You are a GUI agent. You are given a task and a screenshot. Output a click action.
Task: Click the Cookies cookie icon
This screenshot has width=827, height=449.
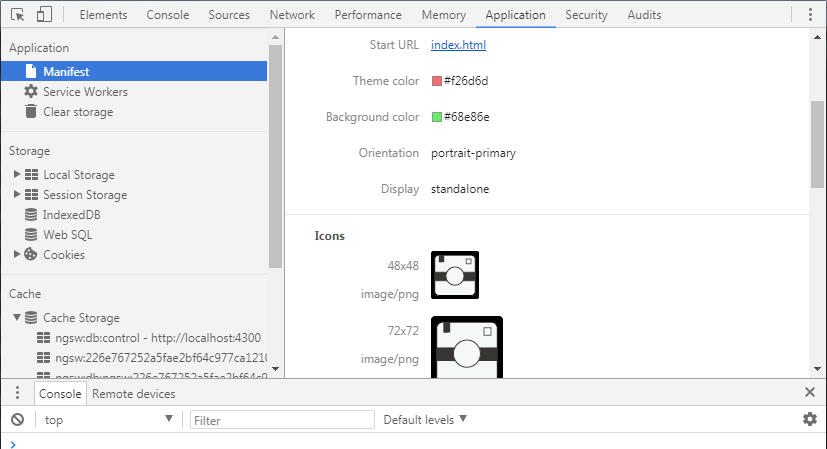point(31,254)
